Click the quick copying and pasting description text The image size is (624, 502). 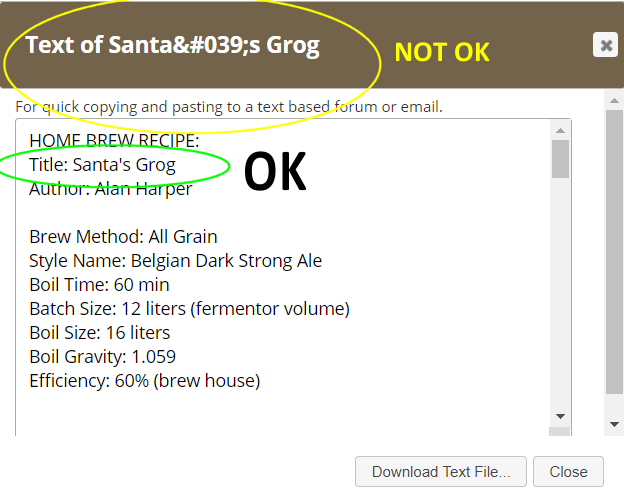(x=228, y=106)
